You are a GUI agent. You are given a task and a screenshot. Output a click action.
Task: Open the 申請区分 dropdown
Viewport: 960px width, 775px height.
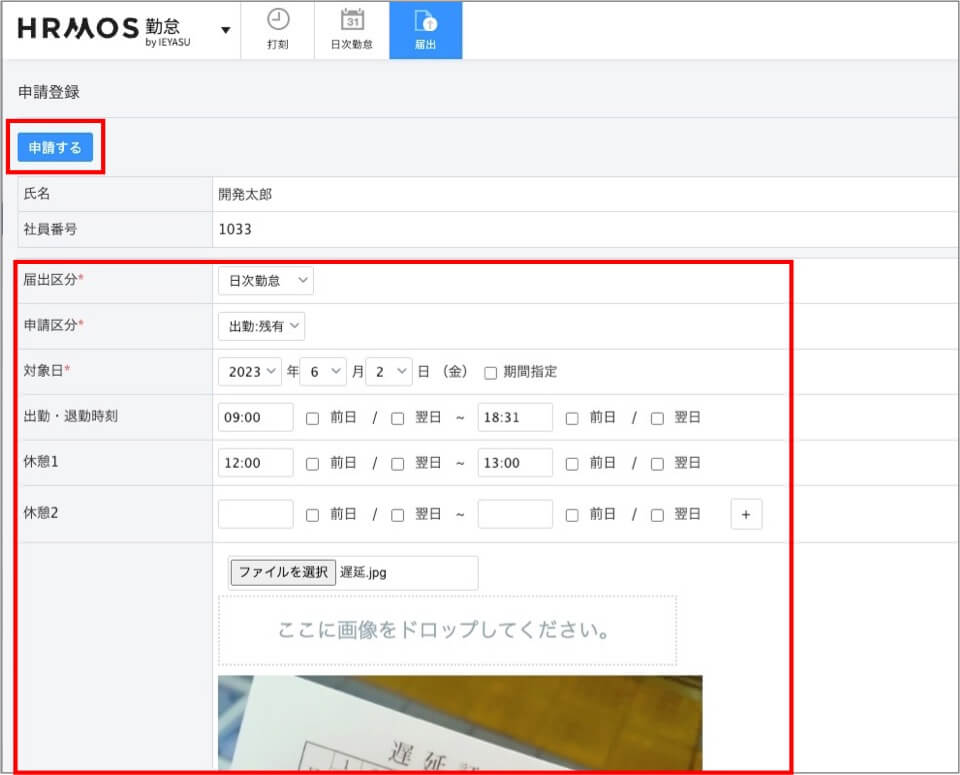pyautogui.click(x=261, y=326)
